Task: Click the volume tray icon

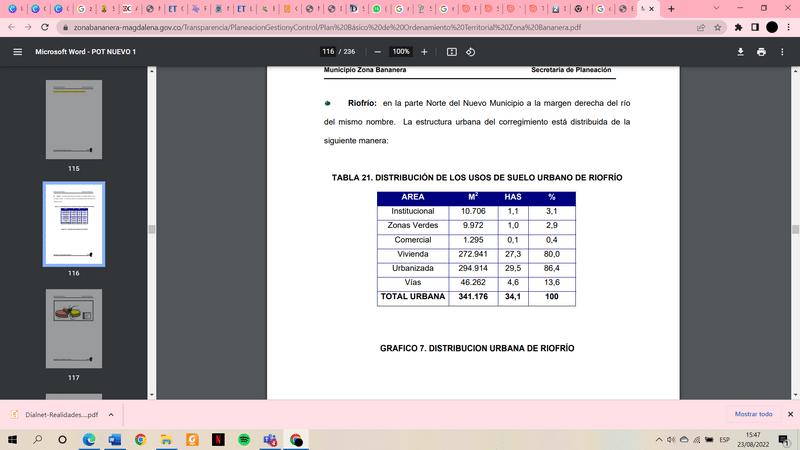Action: click(x=671, y=440)
